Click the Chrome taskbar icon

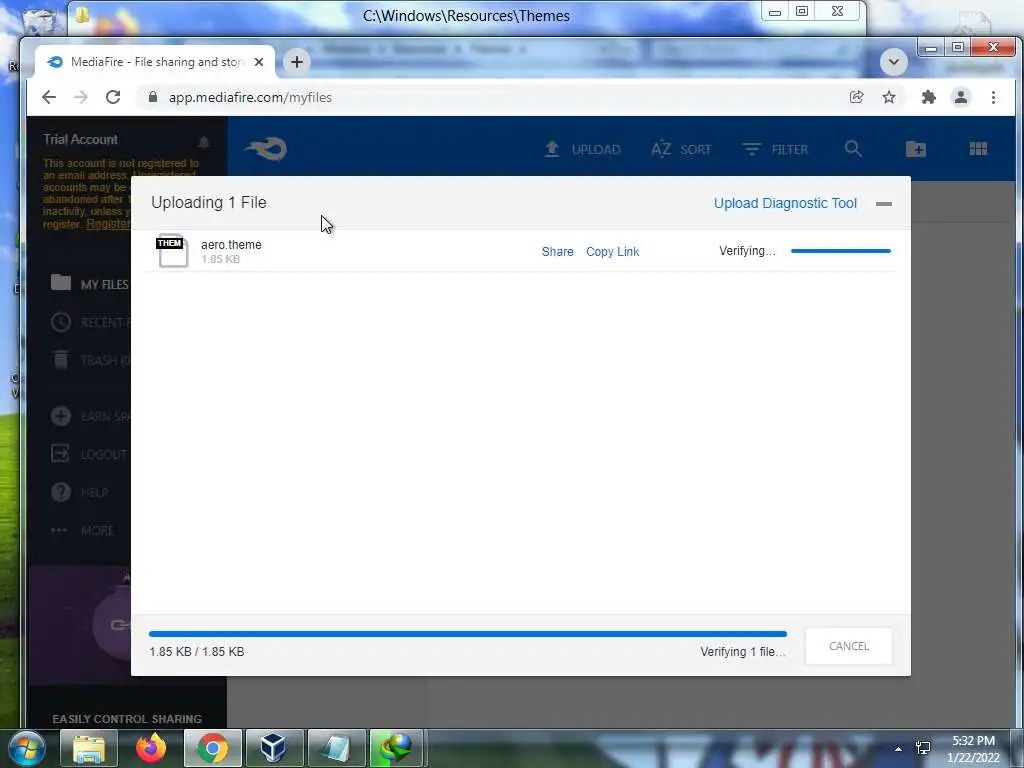pos(213,748)
